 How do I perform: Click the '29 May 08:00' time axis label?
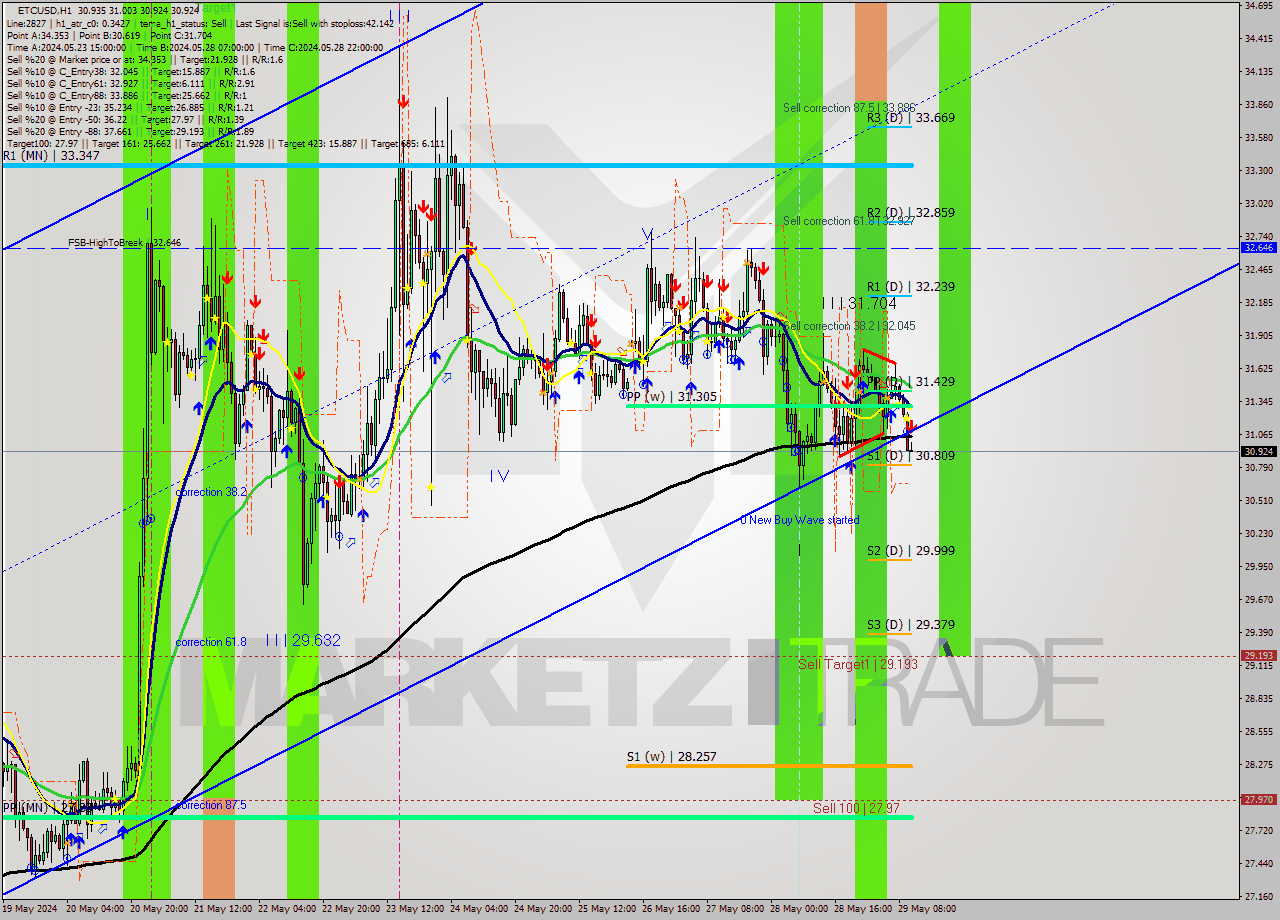coord(925,909)
